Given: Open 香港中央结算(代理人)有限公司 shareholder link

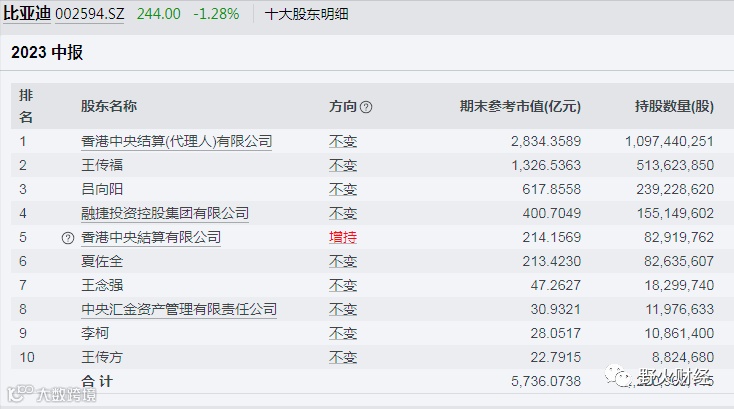Looking at the screenshot, I should 176,141.
